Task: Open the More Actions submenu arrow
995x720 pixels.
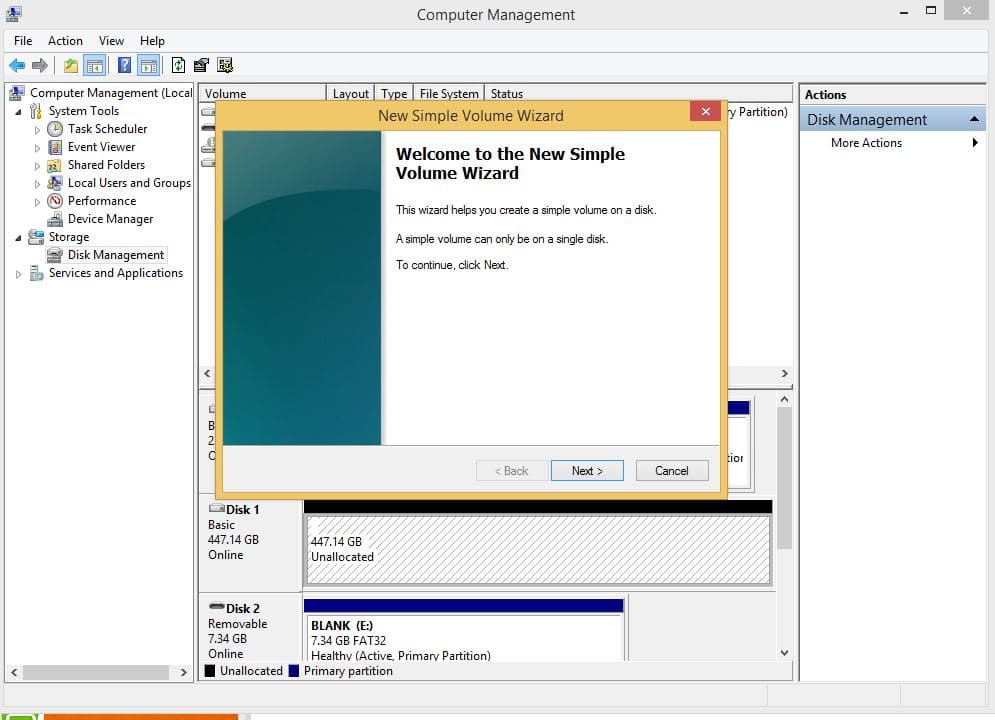Action: pos(975,143)
